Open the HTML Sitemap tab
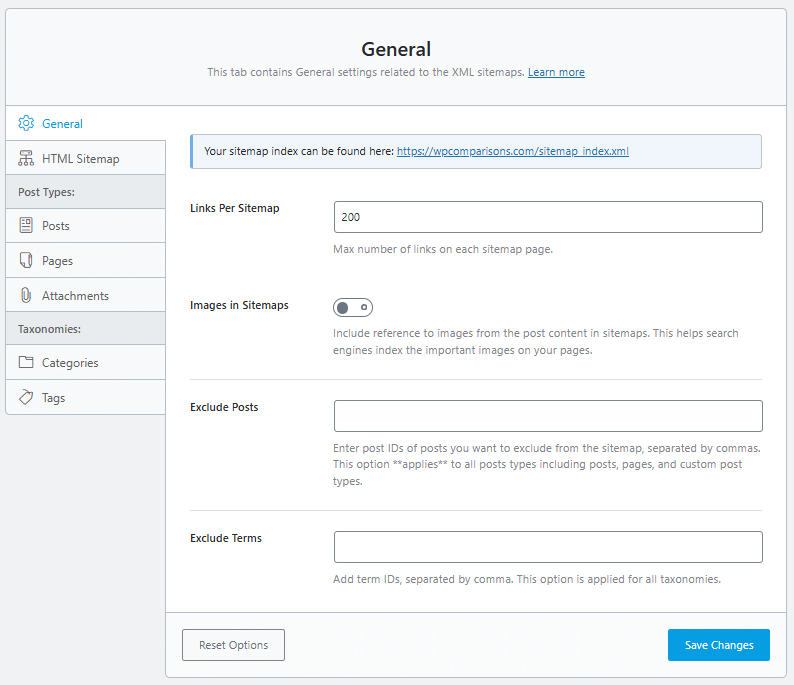The image size is (794, 685). point(80,159)
